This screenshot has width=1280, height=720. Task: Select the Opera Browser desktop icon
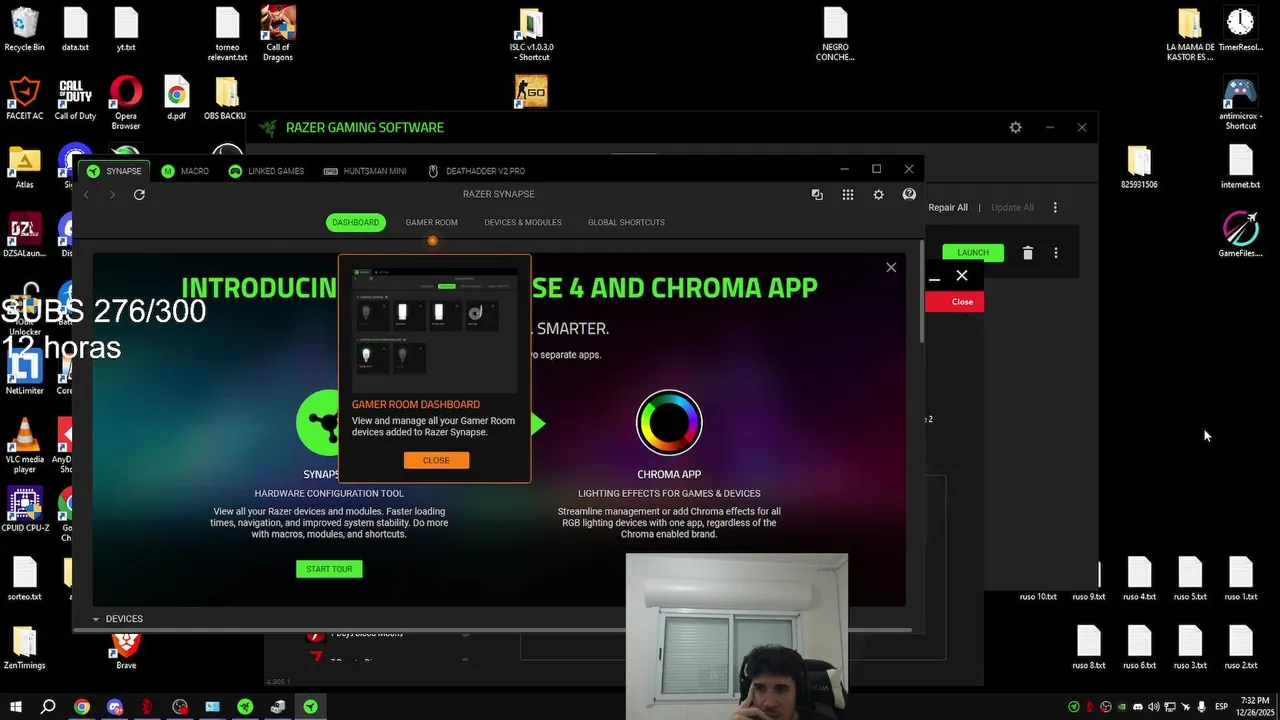pos(126,103)
